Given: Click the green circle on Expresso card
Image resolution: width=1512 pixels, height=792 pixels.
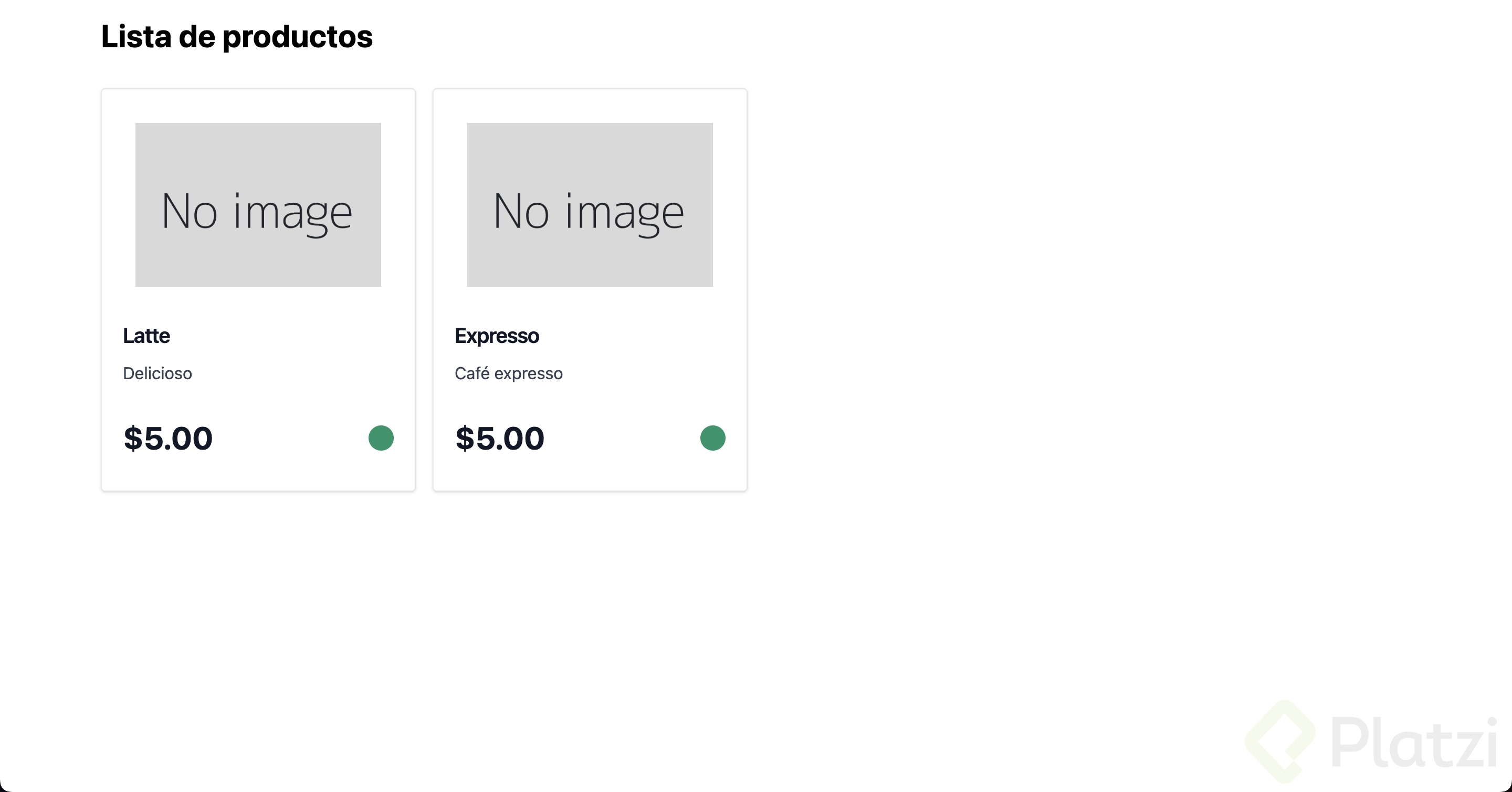Looking at the screenshot, I should coord(712,438).
